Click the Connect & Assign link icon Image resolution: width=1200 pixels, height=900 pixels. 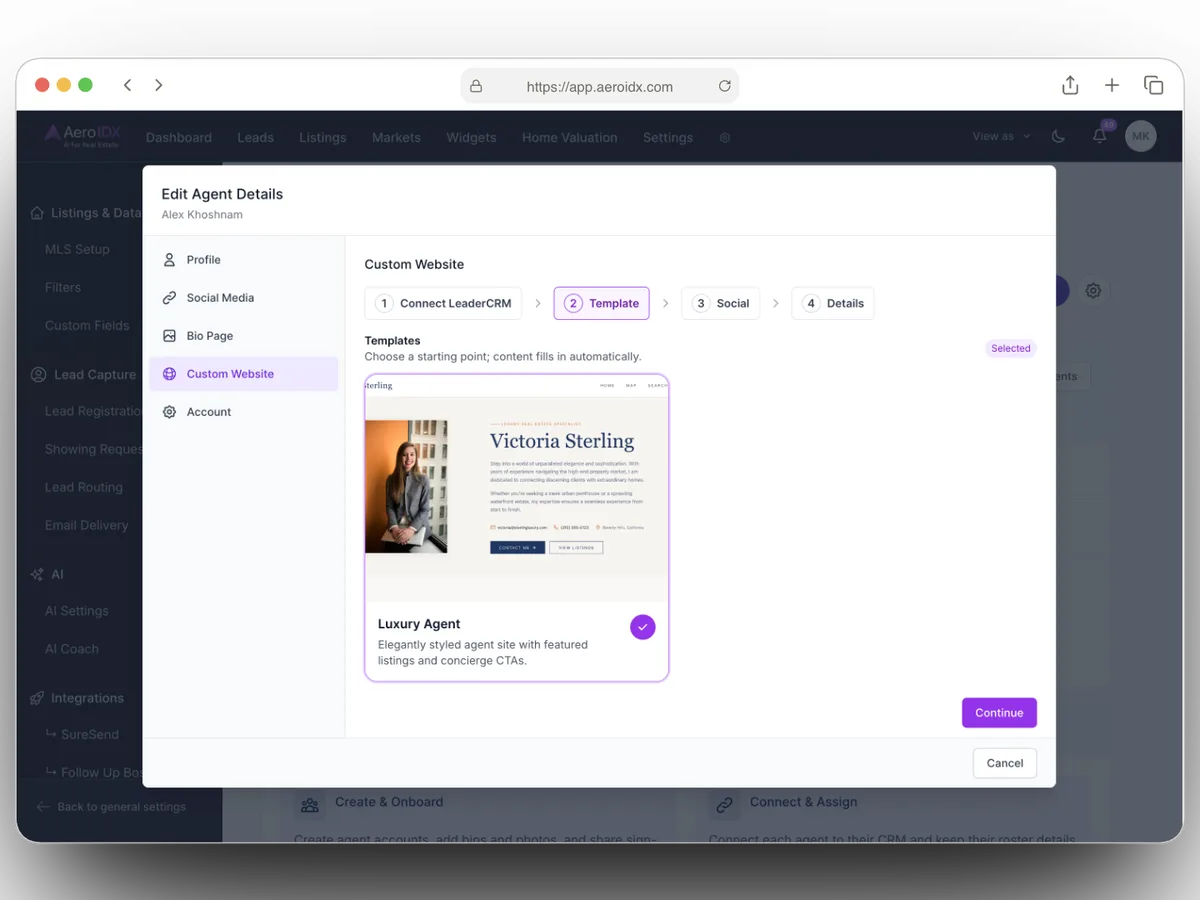724,804
